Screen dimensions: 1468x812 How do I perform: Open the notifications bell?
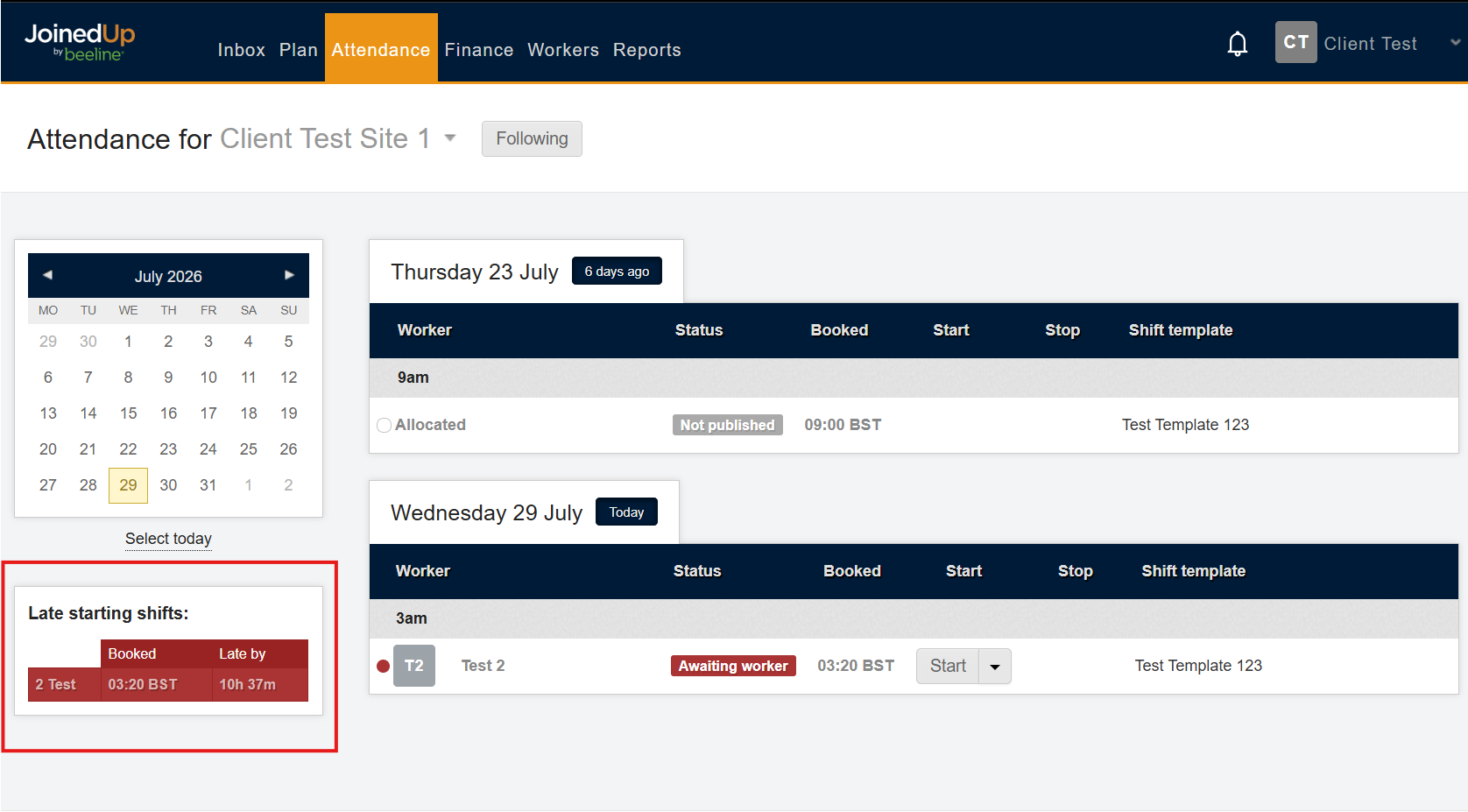(x=1237, y=43)
